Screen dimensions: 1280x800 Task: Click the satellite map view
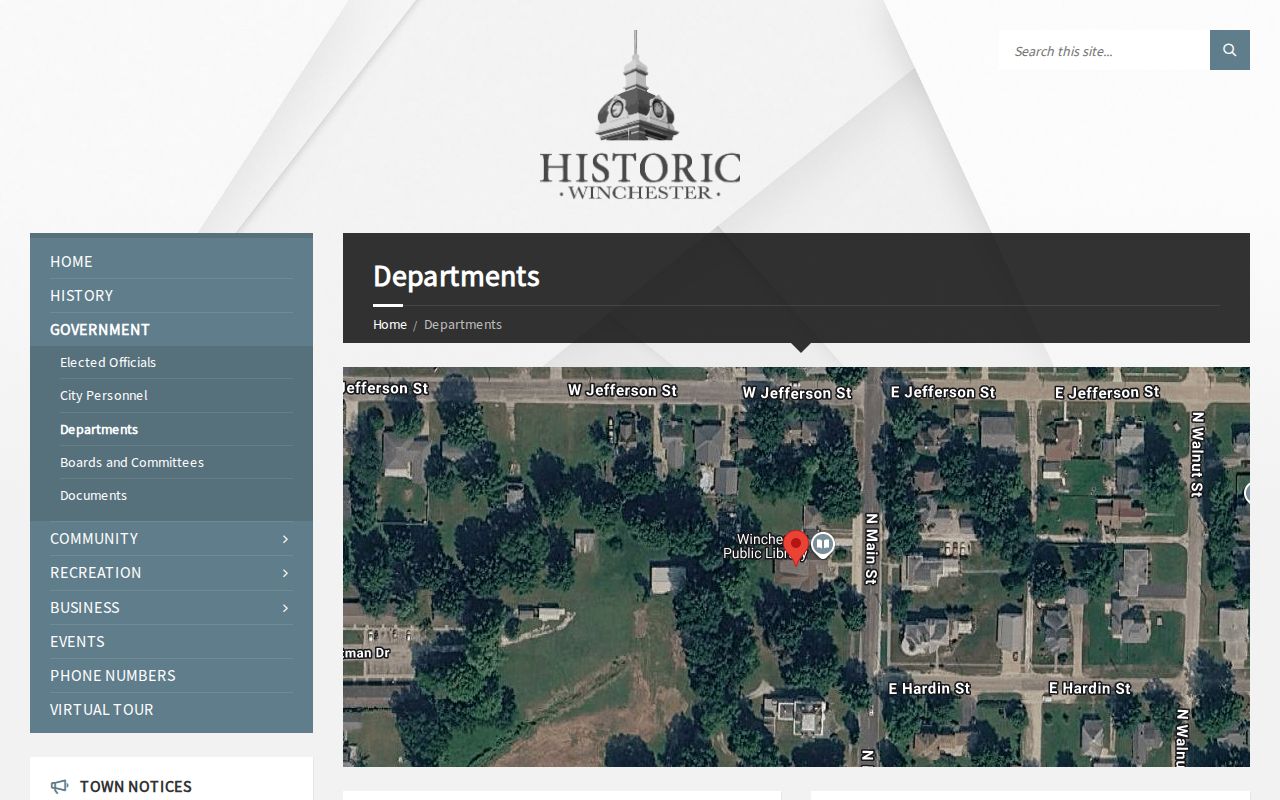796,567
